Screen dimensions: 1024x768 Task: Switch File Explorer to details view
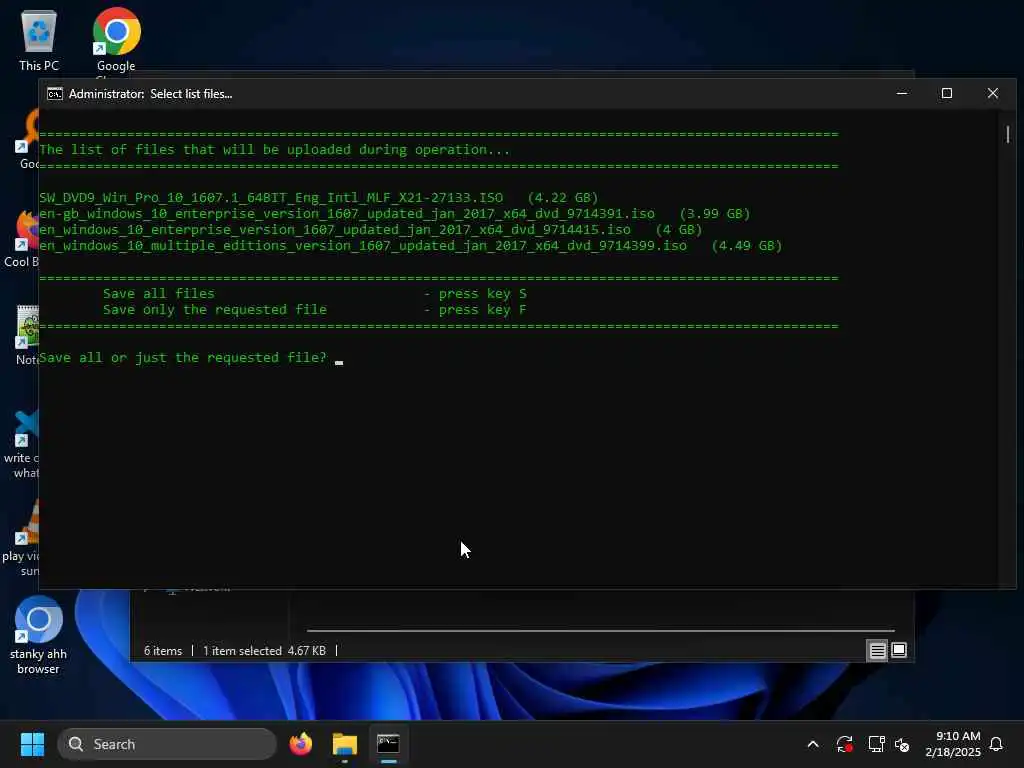(877, 650)
